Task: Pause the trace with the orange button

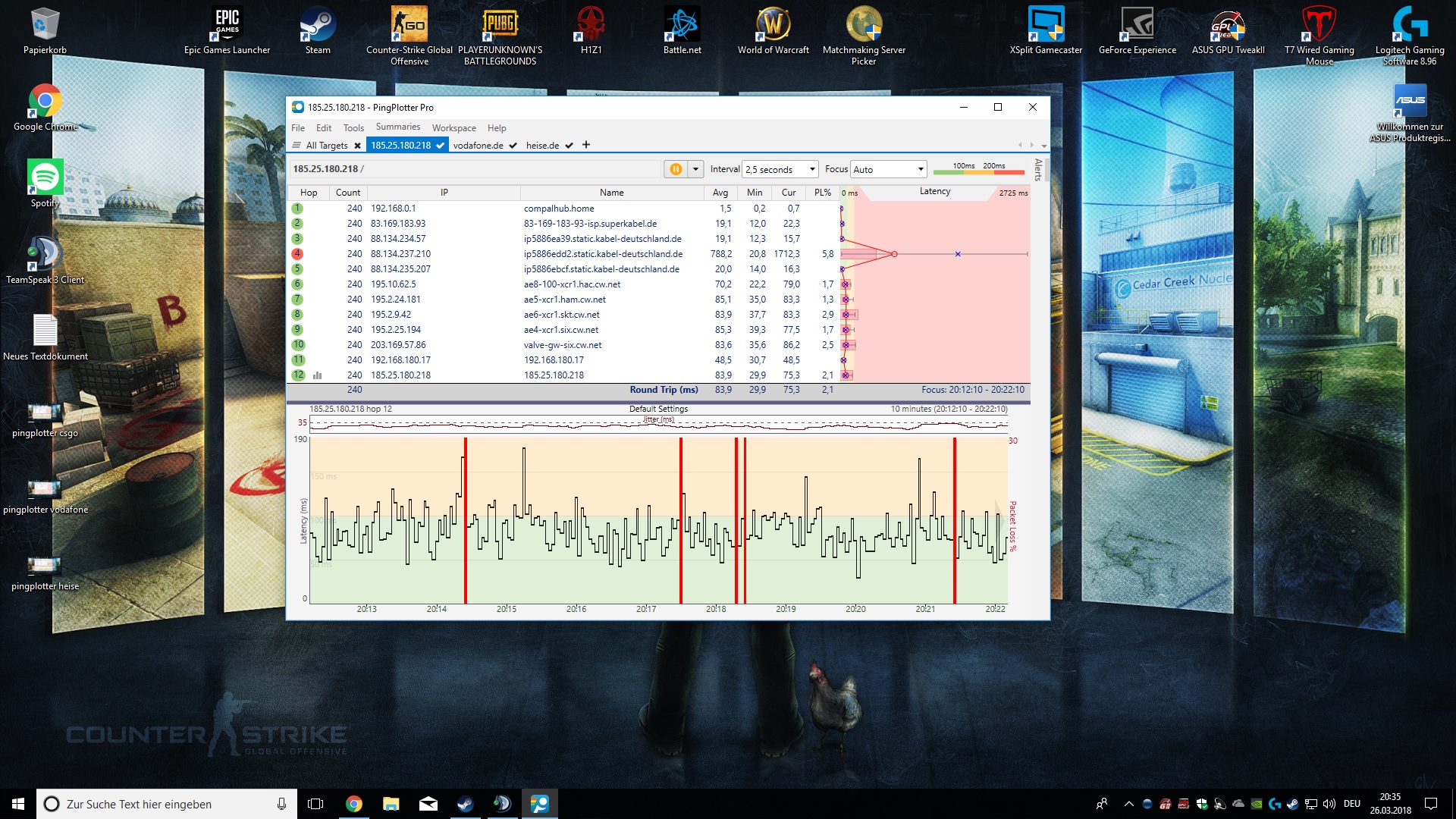Action: click(675, 169)
